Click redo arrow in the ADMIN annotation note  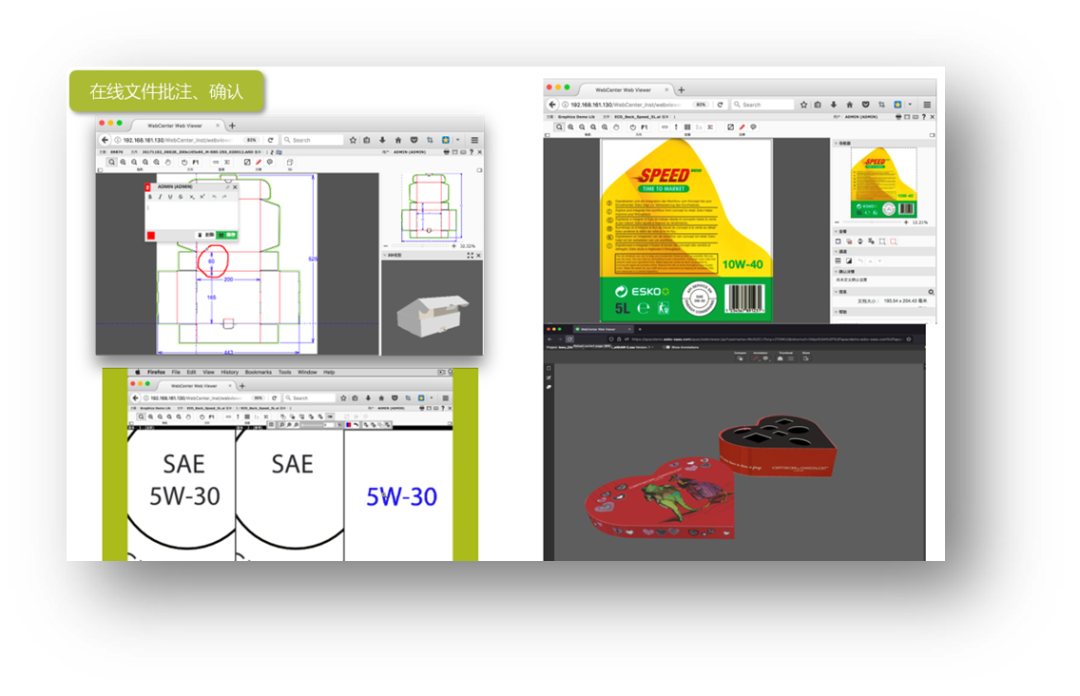click(x=225, y=196)
